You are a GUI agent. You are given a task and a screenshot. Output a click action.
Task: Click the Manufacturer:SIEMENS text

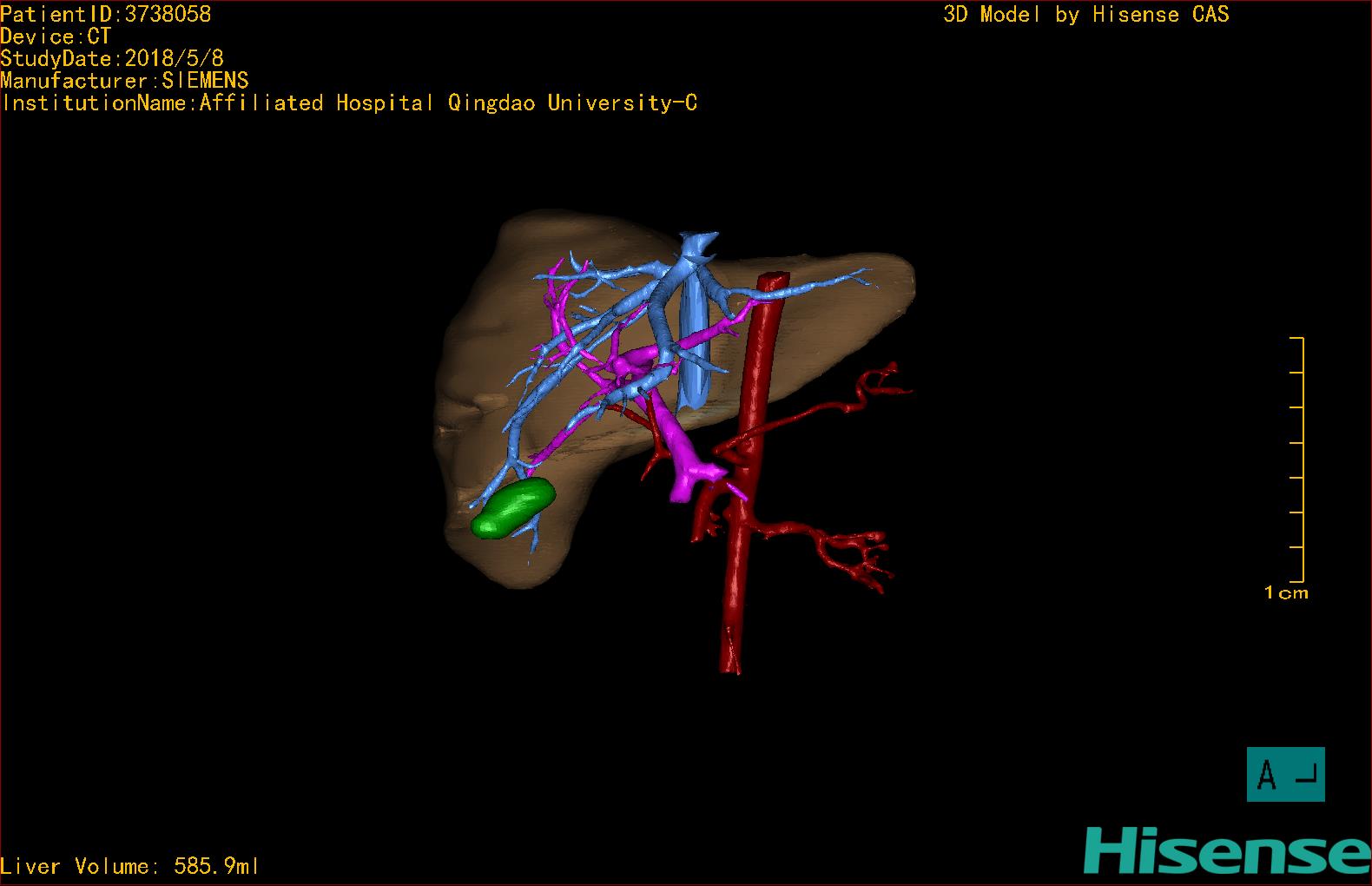click(125, 81)
